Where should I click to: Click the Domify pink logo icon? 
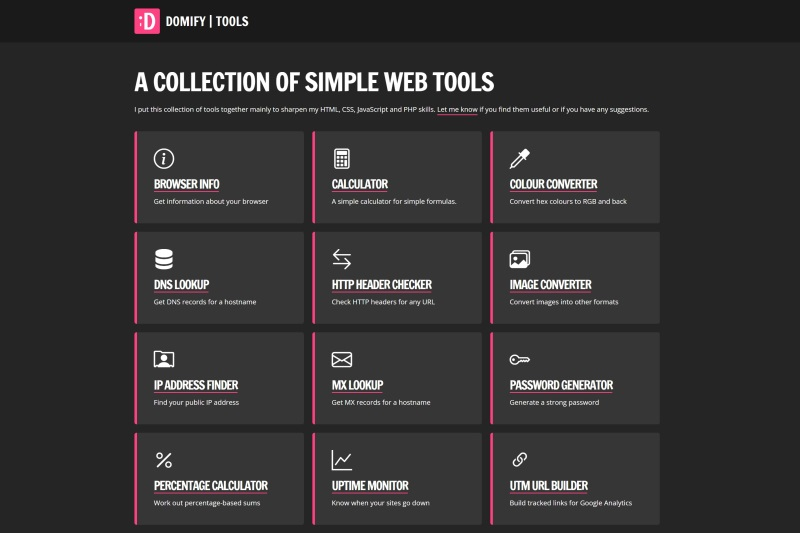point(147,21)
